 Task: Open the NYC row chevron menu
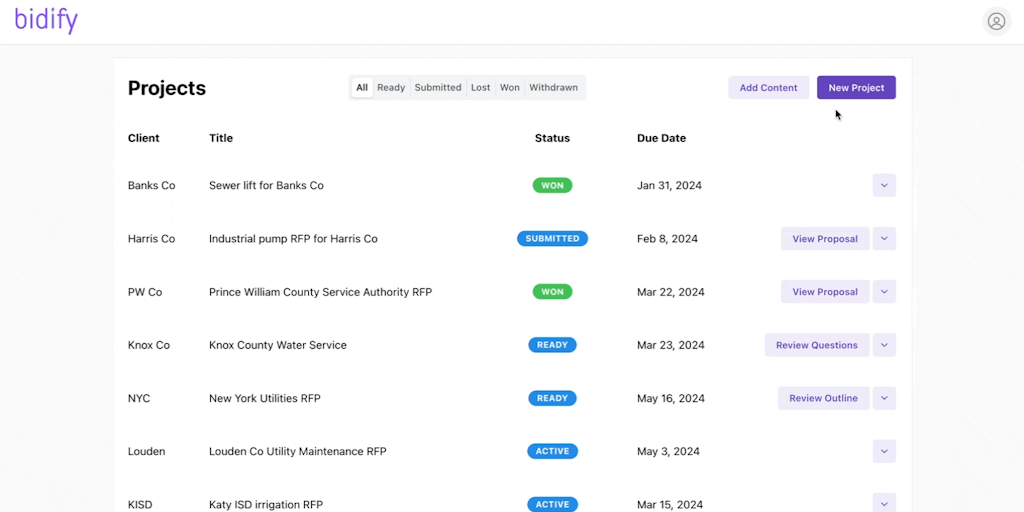click(x=884, y=398)
